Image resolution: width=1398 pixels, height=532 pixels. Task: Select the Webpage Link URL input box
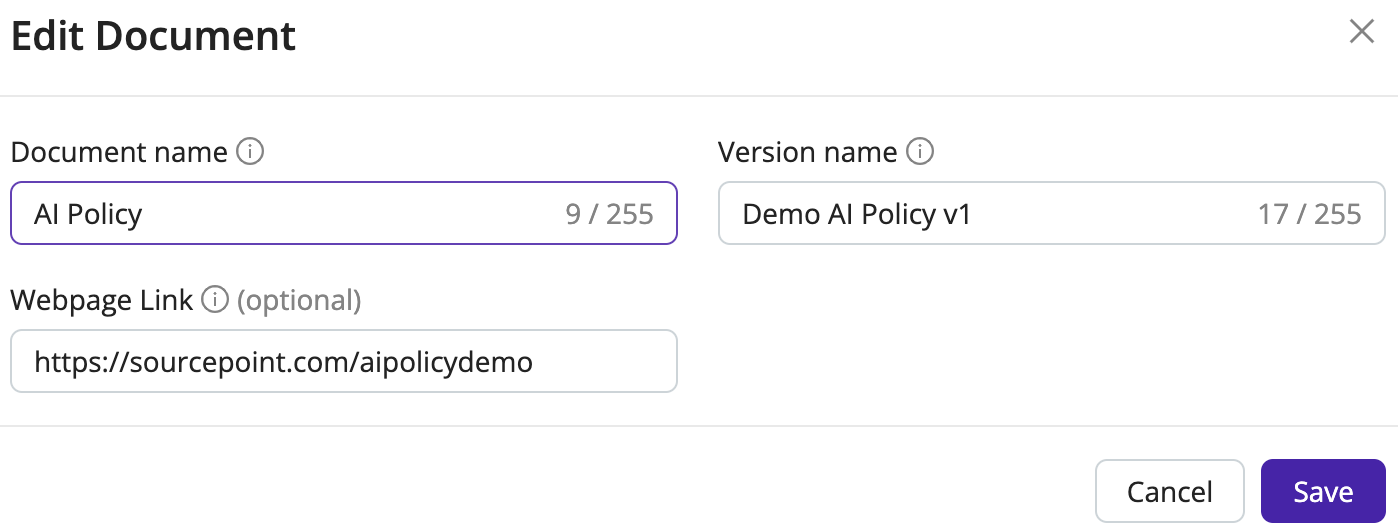tap(344, 361)
